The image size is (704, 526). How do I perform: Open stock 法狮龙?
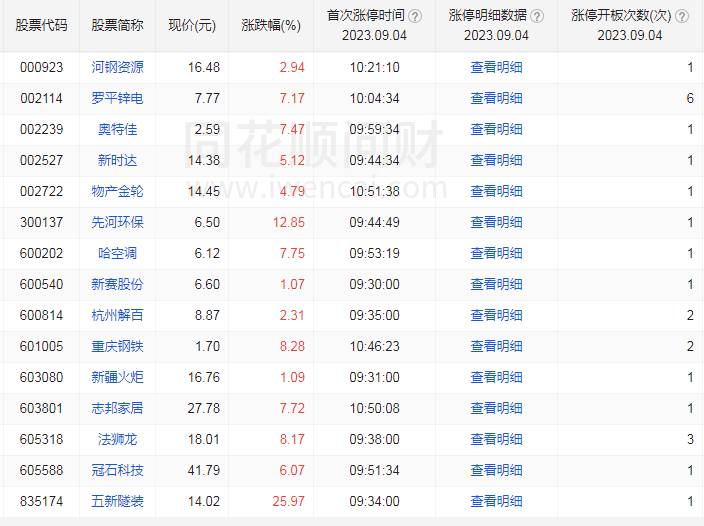pos(118,439)
